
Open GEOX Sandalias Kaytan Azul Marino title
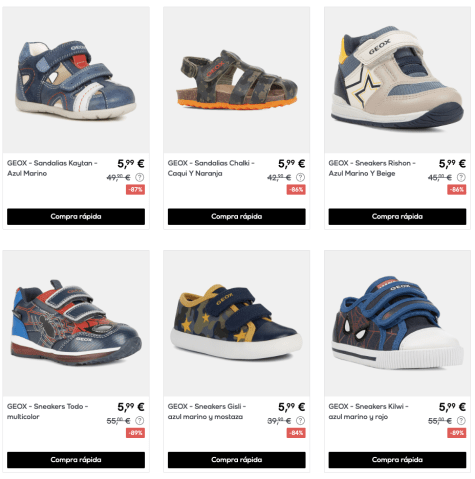click(x=52, y=168)
